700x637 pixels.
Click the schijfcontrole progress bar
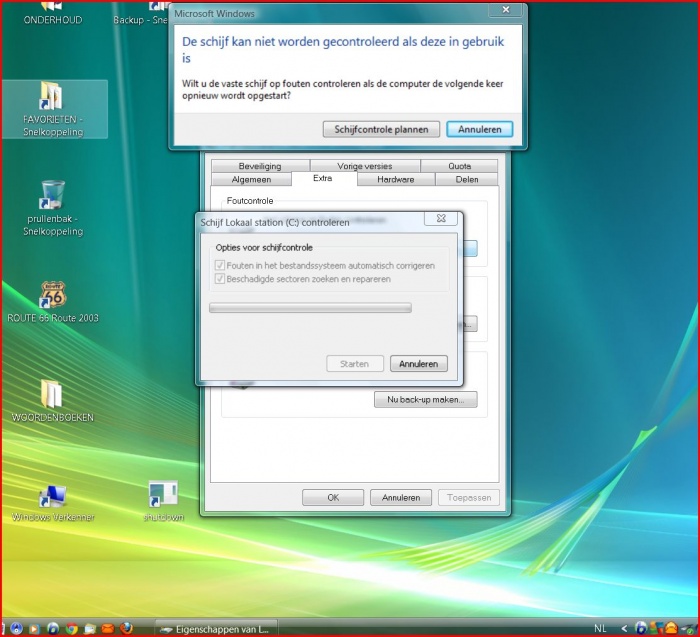pyautogui.click(x=310, y=308)
